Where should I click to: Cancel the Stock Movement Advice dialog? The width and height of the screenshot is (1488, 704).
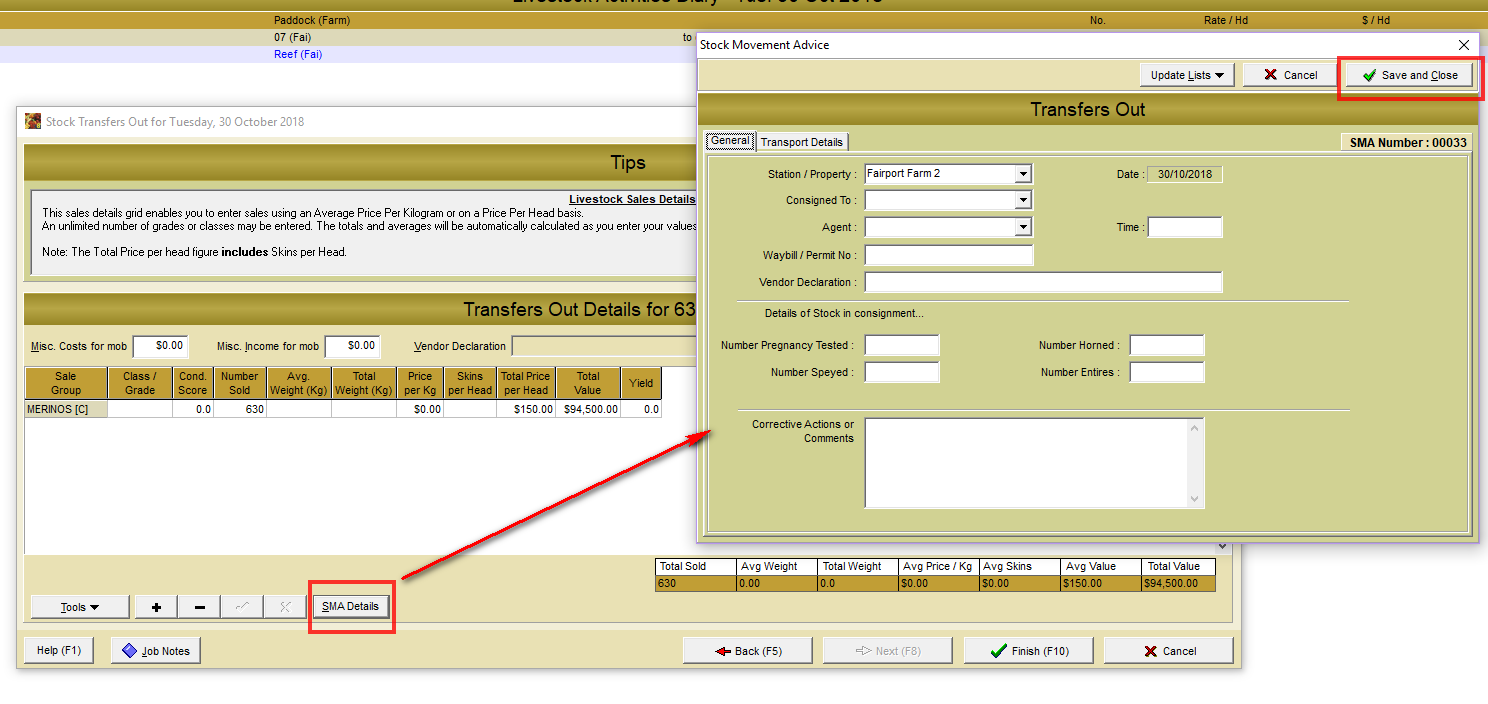[1289, 75]
